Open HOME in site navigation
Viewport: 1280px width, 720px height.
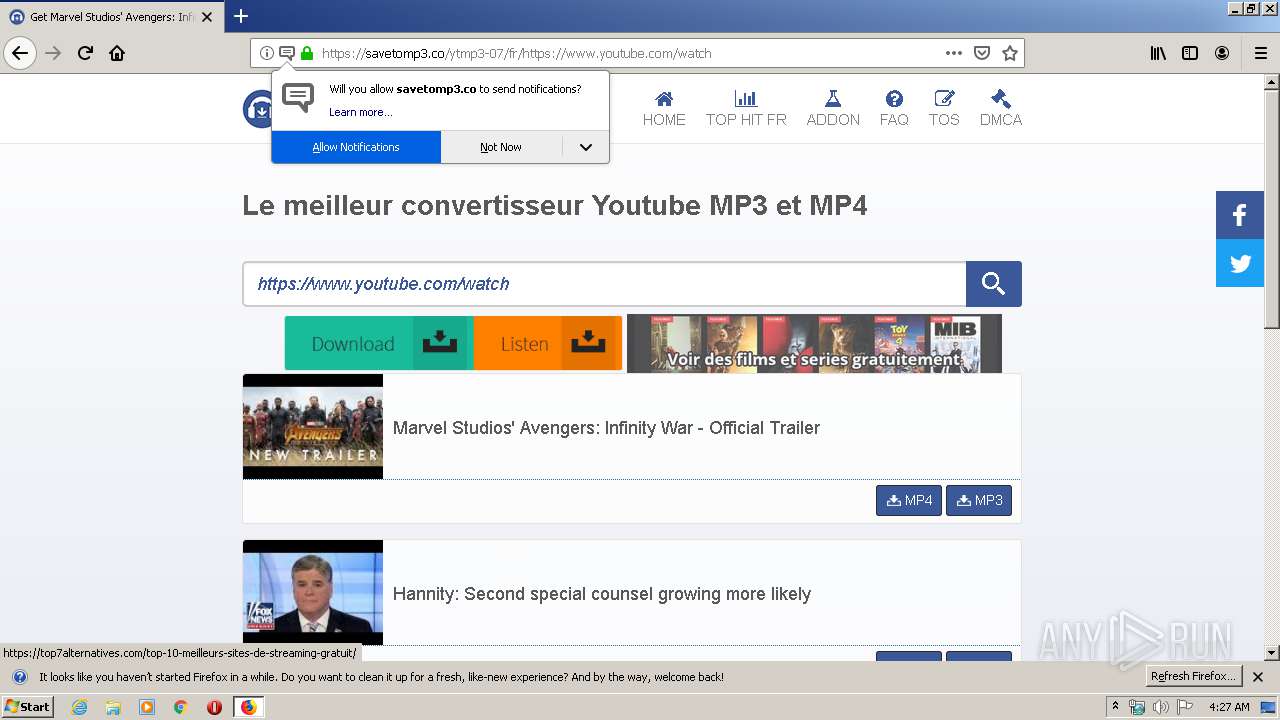664,109
